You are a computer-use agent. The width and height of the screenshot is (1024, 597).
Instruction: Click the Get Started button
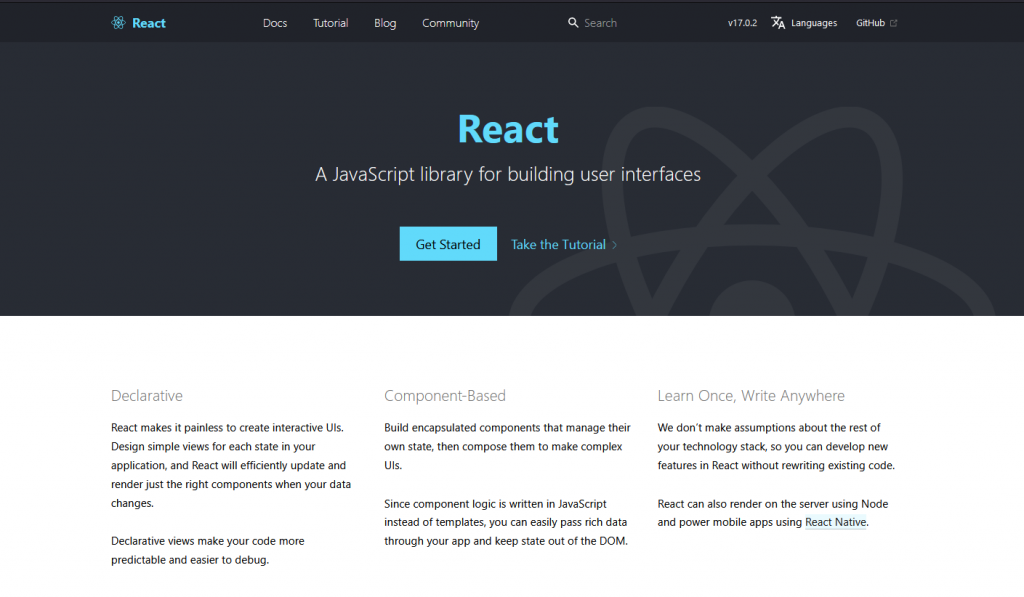[448, 244]
